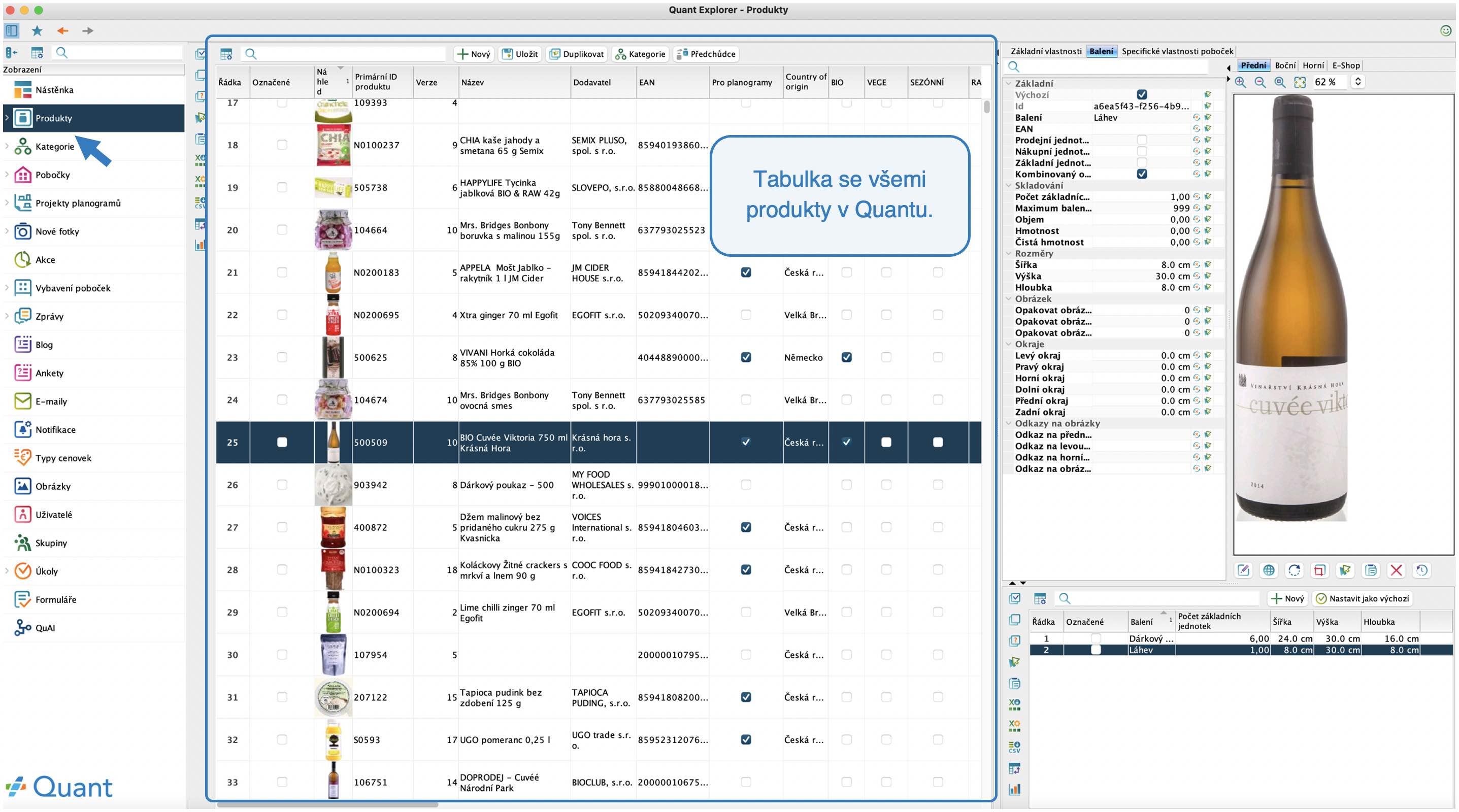This screenshot has width=1459, height=812.
Task: Expand the Vybavení poboček item
Action: coord(7,288)
